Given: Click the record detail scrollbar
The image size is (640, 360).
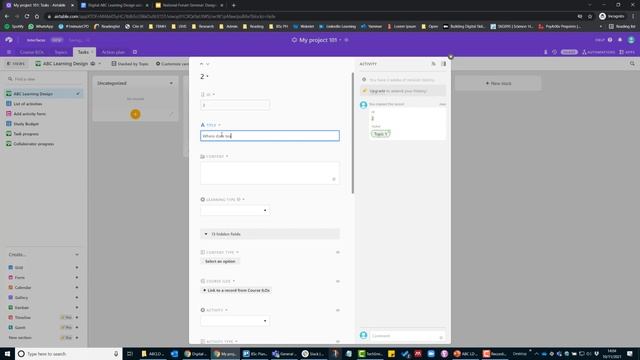Looking at the screenshot, I should (x=353, y=133).
